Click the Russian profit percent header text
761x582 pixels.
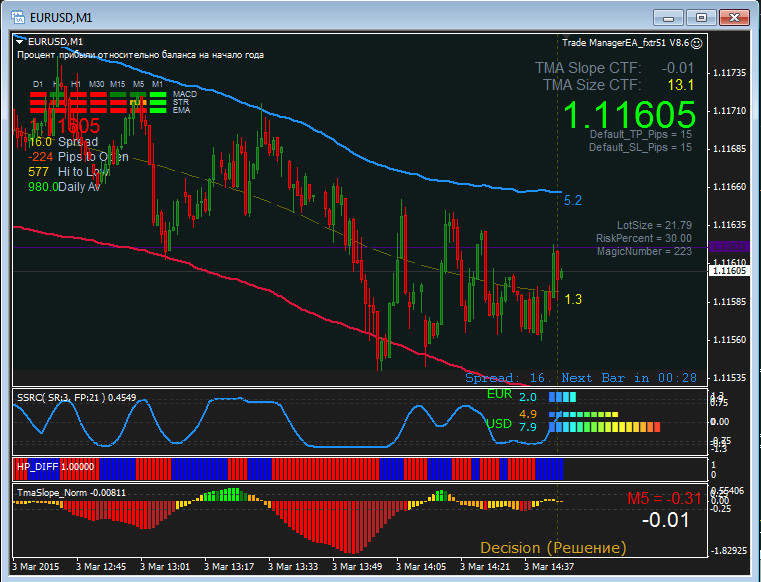tap(140, 55)
